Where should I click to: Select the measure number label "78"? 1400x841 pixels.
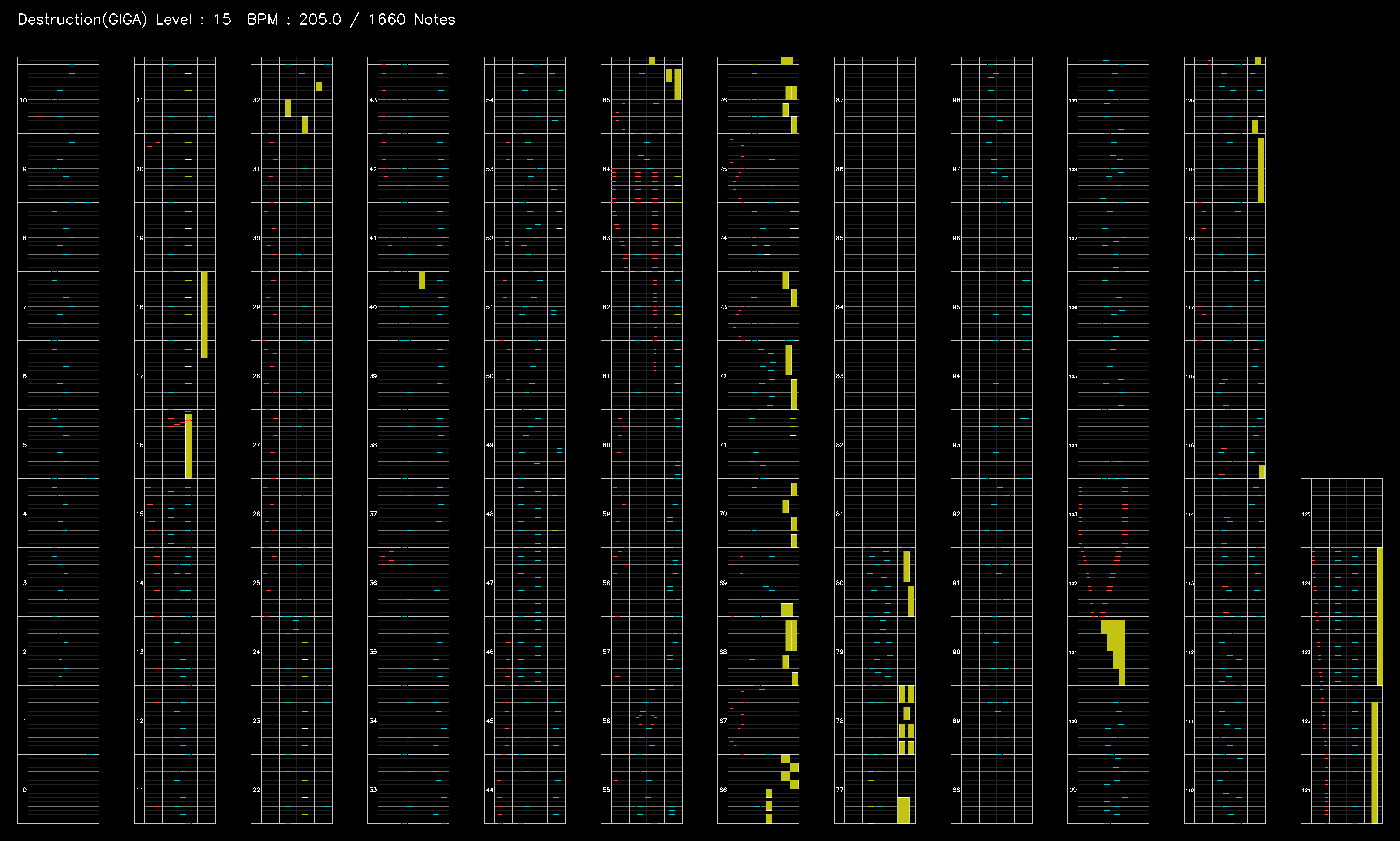click(840, 721)
